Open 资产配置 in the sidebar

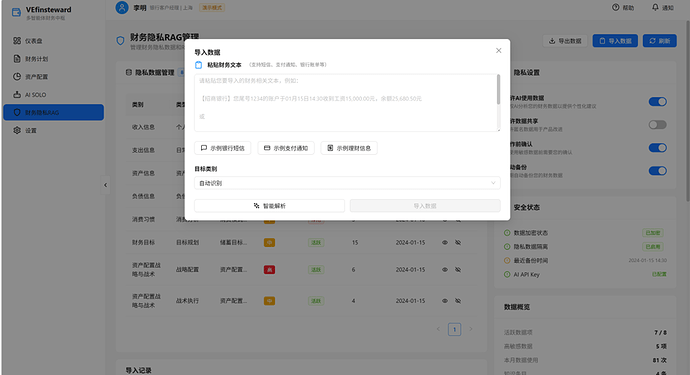pyautogui.click(x=54, y=77)
